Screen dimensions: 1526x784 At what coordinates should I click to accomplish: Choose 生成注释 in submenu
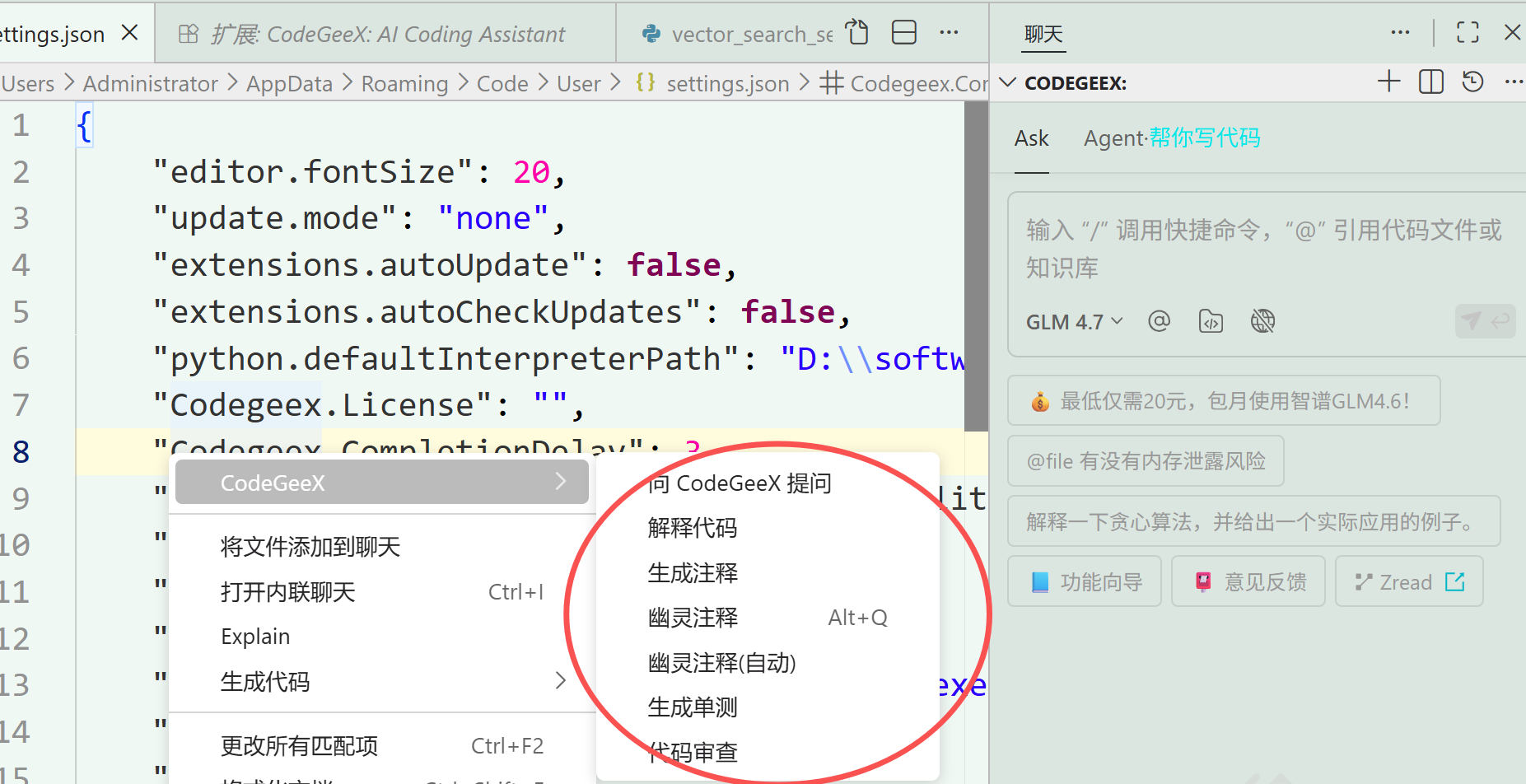768,572
